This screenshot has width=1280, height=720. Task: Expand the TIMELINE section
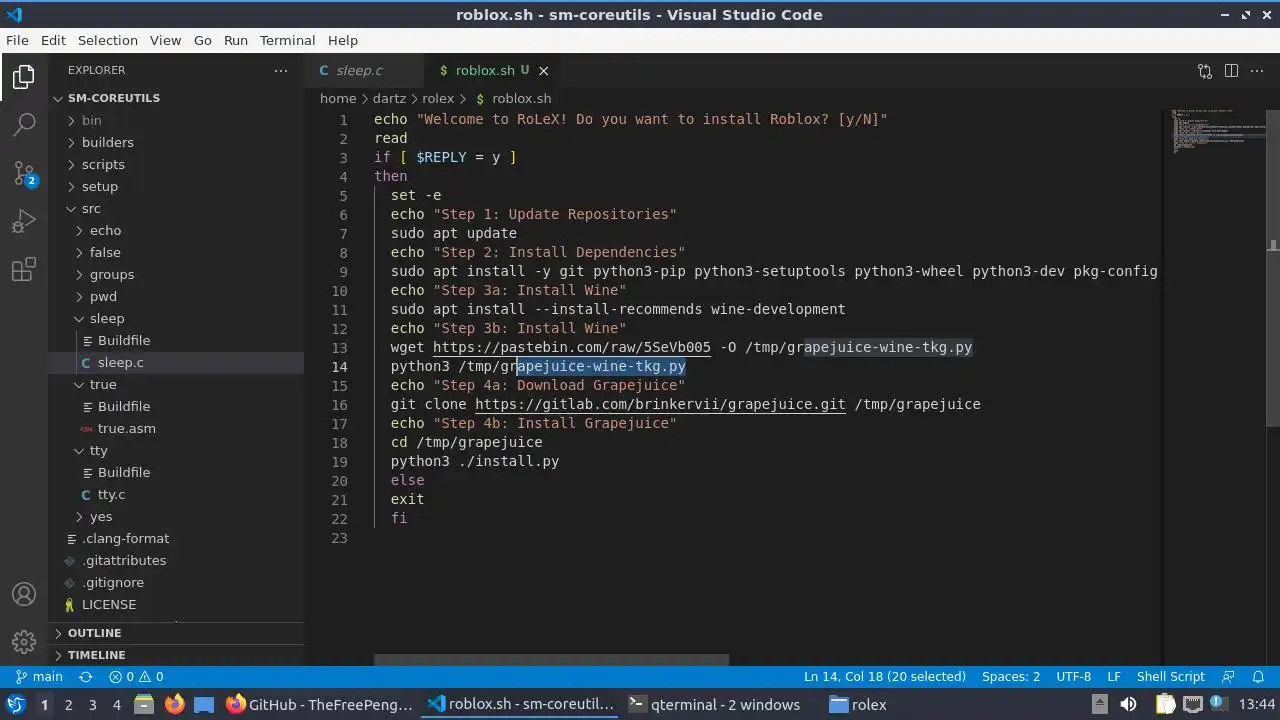[x=176, y=655]
